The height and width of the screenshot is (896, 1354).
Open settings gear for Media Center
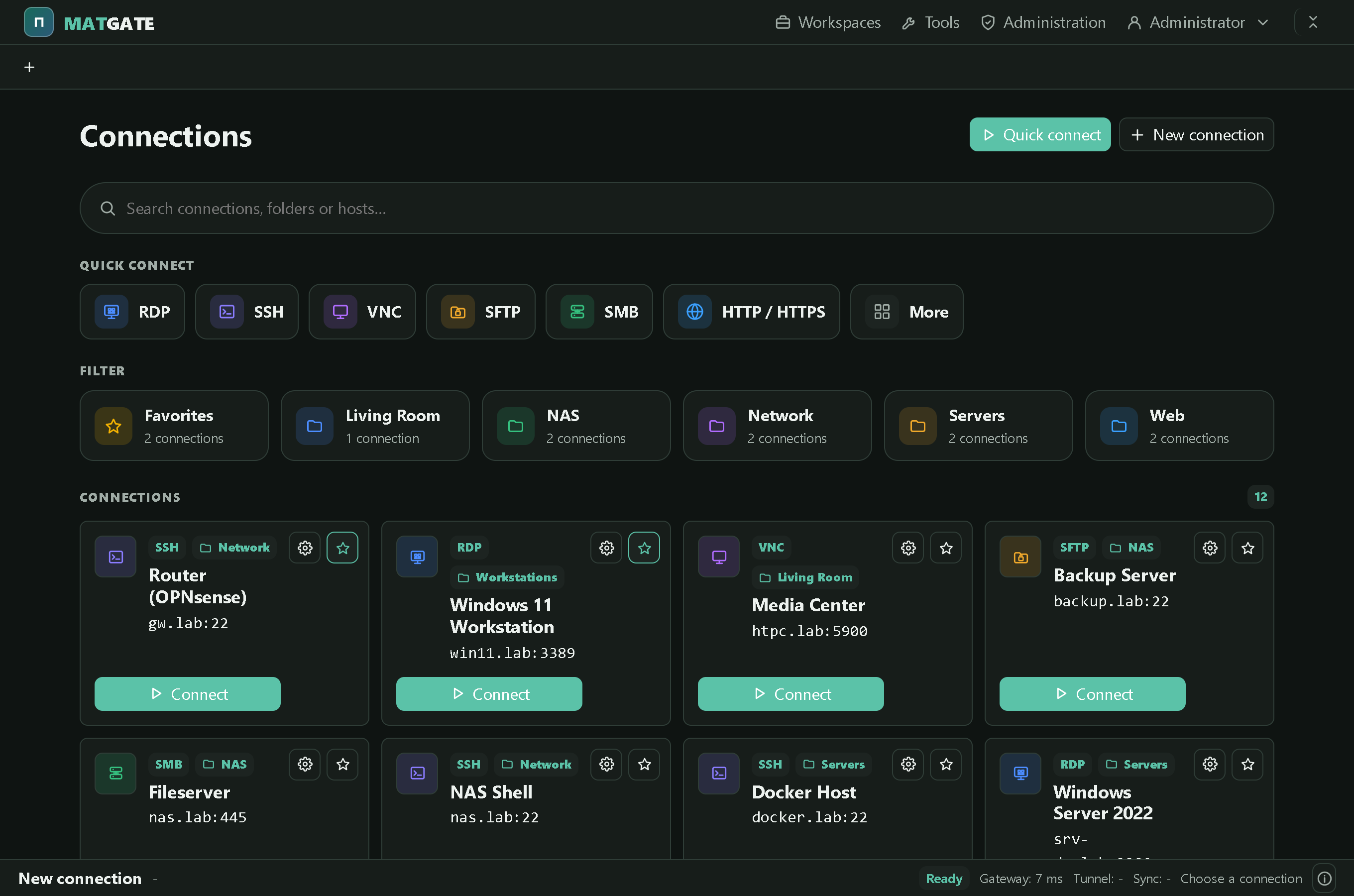[x=908, y=548]
